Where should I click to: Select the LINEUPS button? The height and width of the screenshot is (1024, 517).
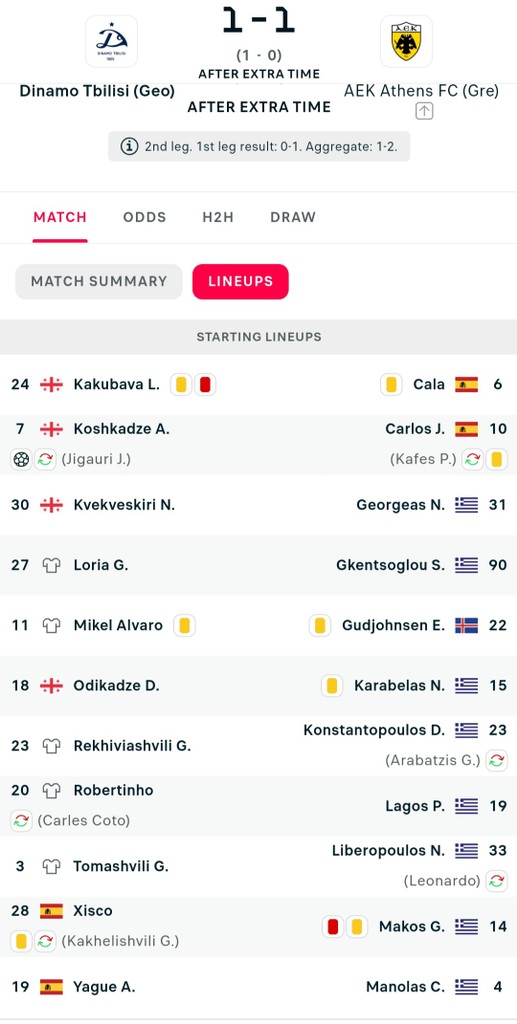point(240,281)
